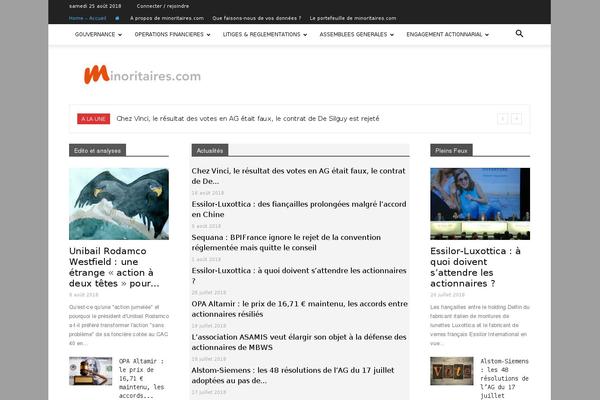The image size is (600, 400).
Task: Open the Minoritaires.com logo
Action: 142,75
